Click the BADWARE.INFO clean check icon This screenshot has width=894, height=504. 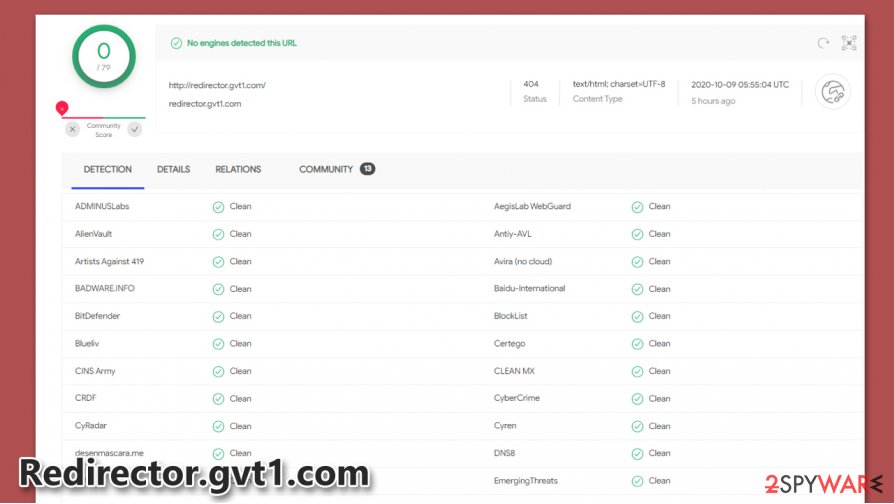click(x=218, y=289)
